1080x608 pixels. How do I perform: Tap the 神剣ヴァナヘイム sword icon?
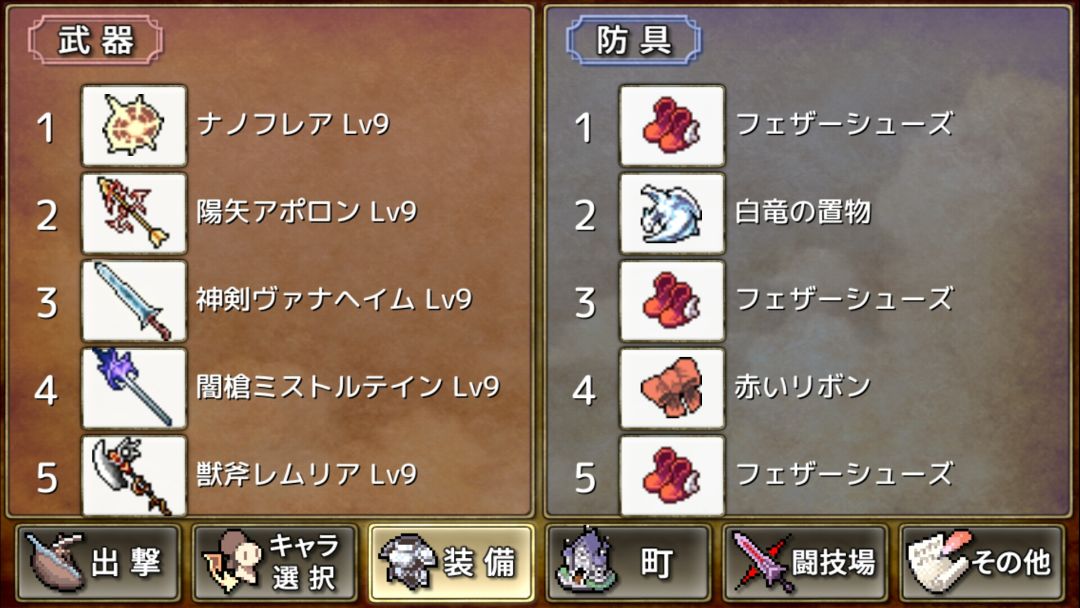(134, 300)
